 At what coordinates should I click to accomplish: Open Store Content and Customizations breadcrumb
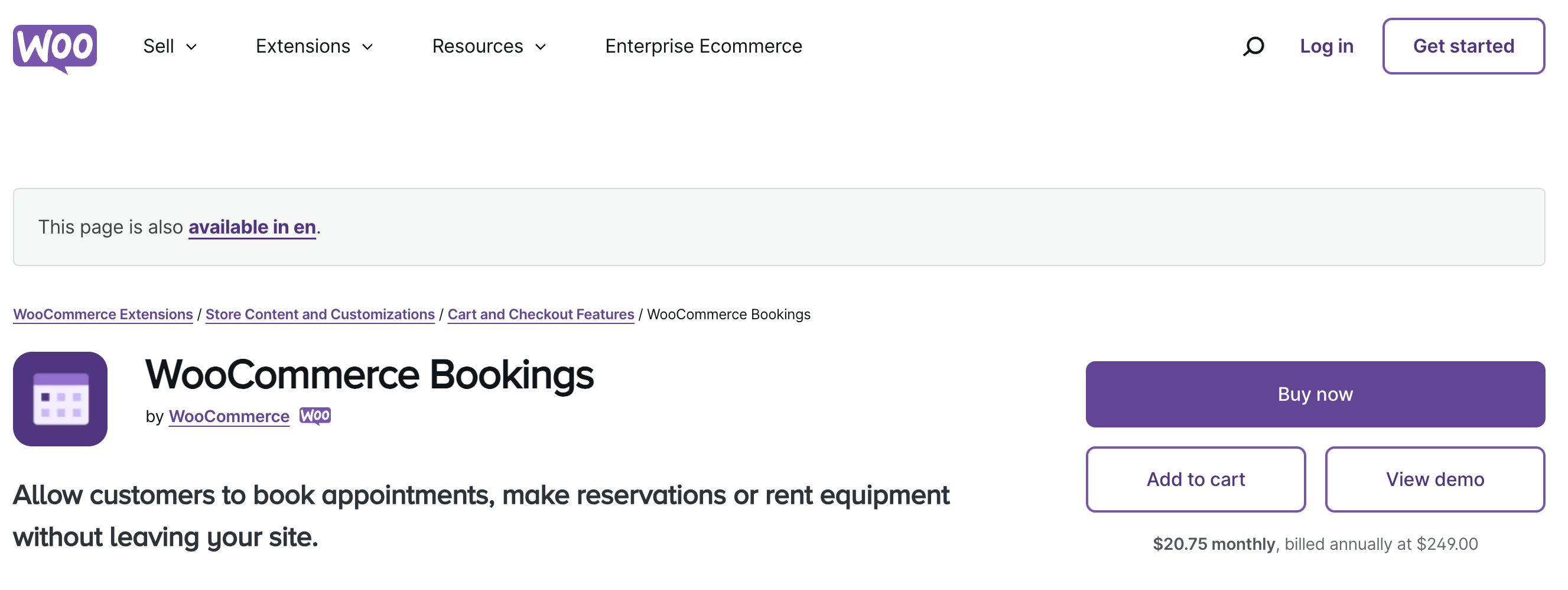click(320, 314)
